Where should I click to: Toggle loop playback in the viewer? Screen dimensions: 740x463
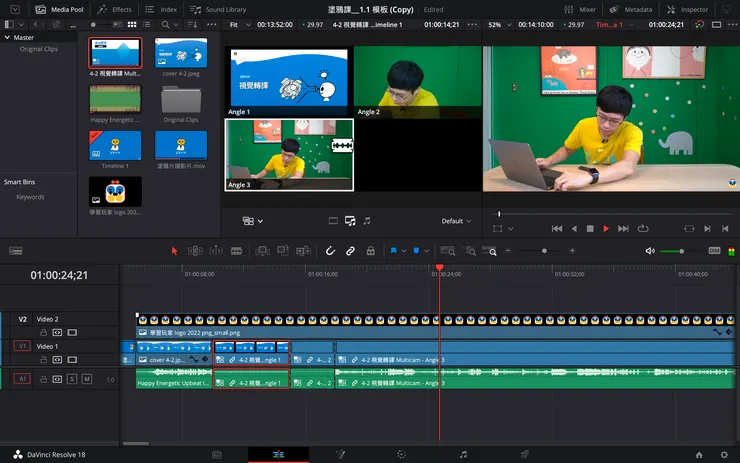coord(642,229)
